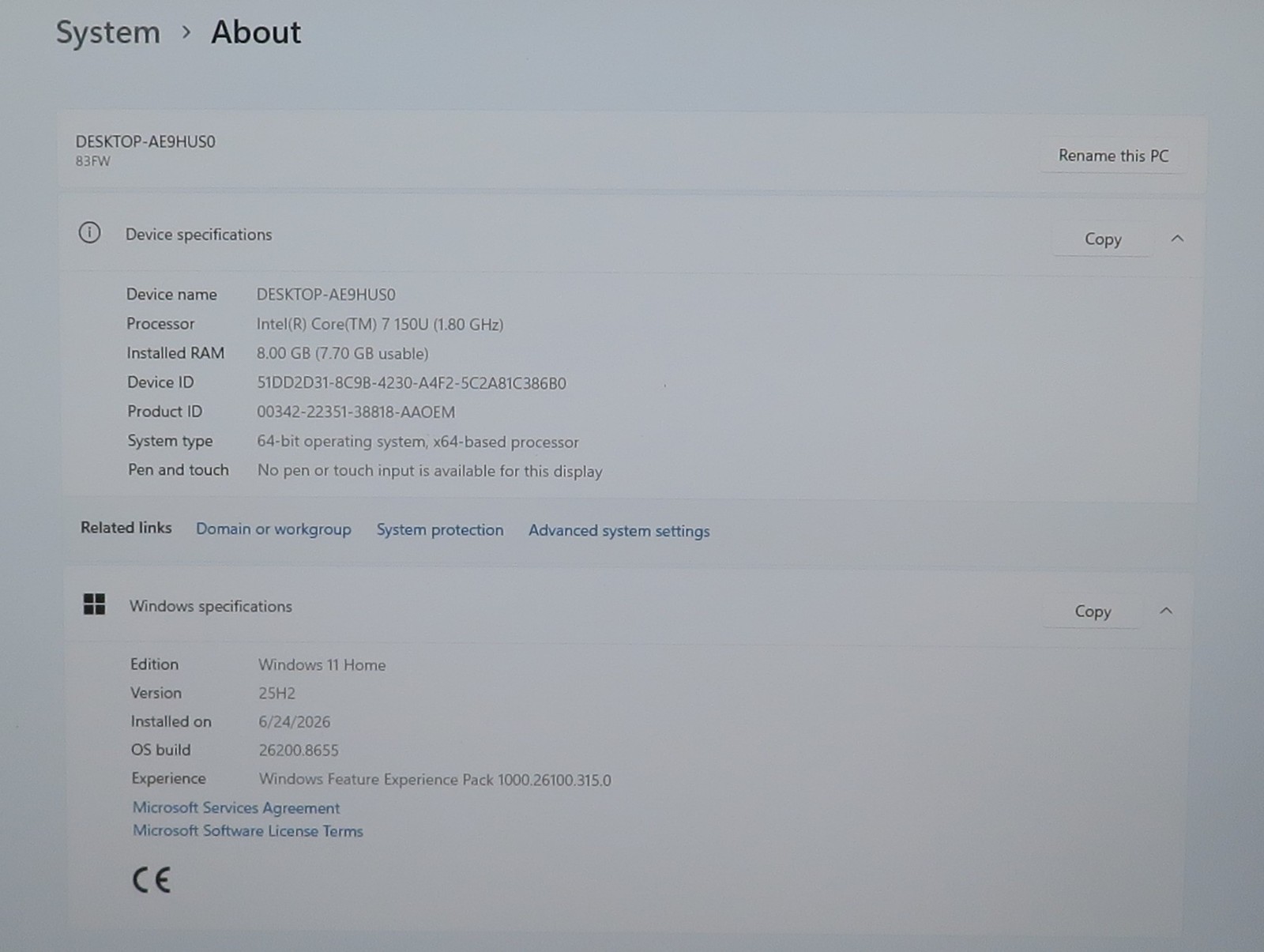Select the Installed on date 6/24/2026

coord(294,721)
